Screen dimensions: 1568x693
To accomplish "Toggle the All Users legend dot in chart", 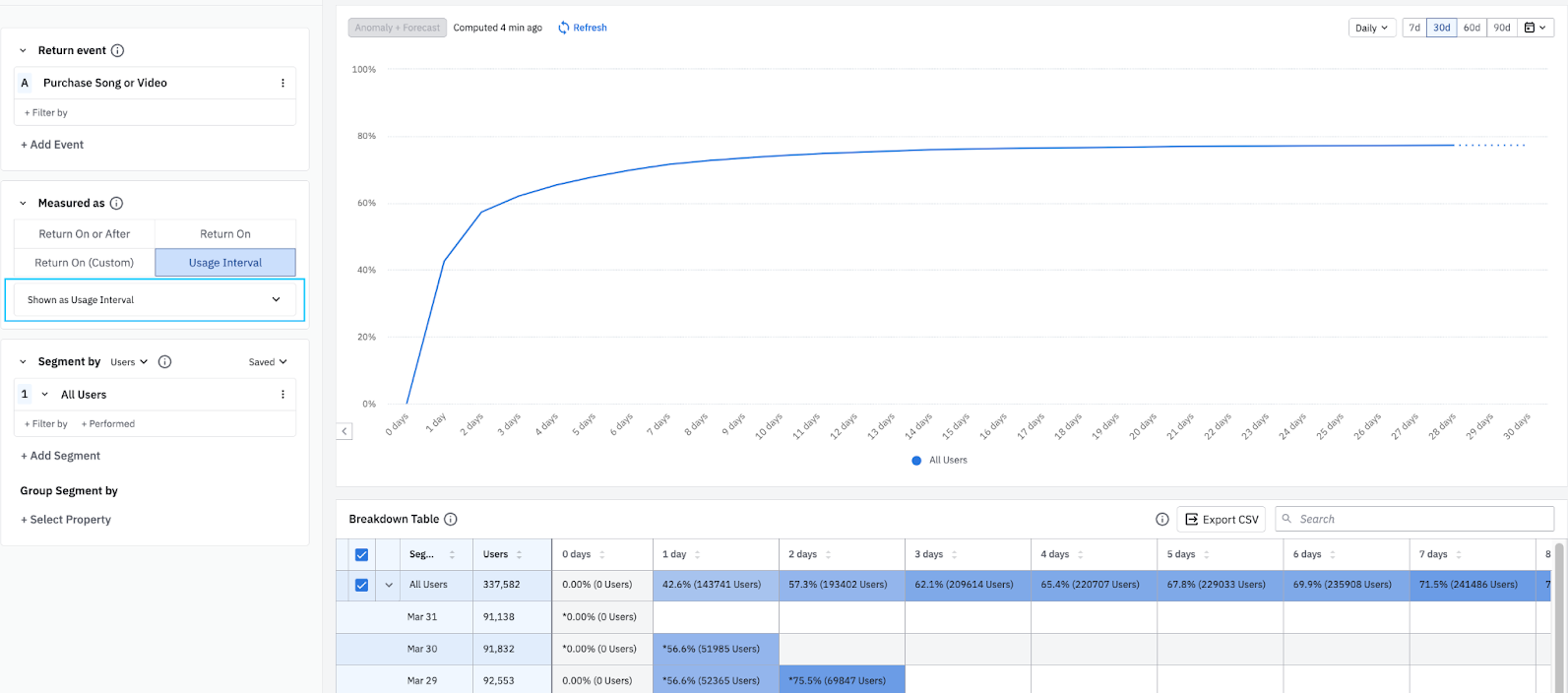I will coord(916,460).
